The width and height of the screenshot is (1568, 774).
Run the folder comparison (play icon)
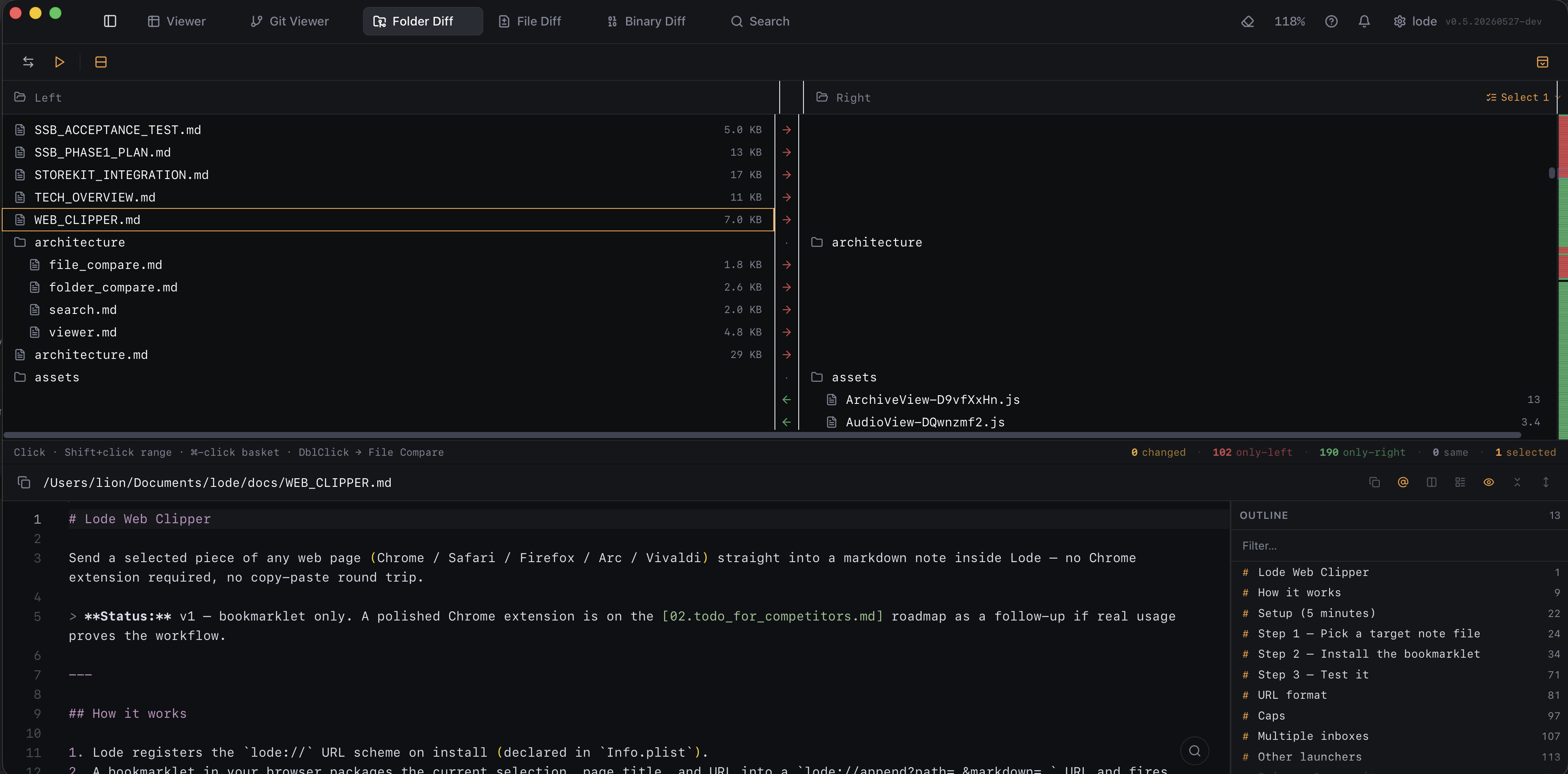pyautogui.click(x=60, y=62)
